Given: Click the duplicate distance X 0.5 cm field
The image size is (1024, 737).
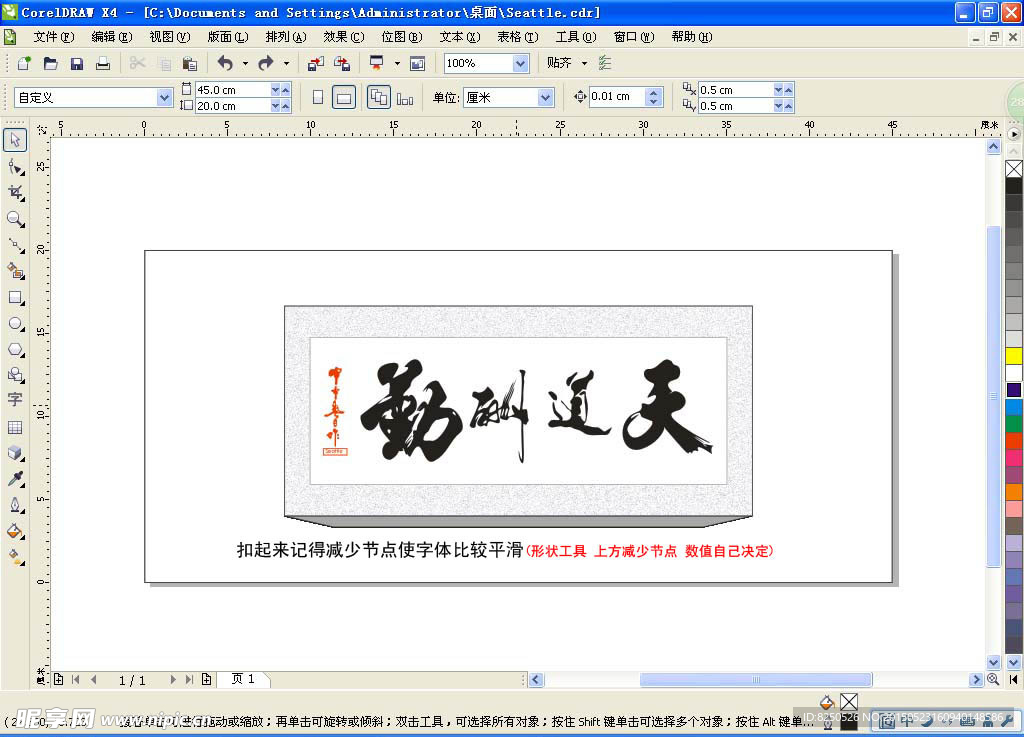Looking at the screenshot, I should tap(735, 89).
